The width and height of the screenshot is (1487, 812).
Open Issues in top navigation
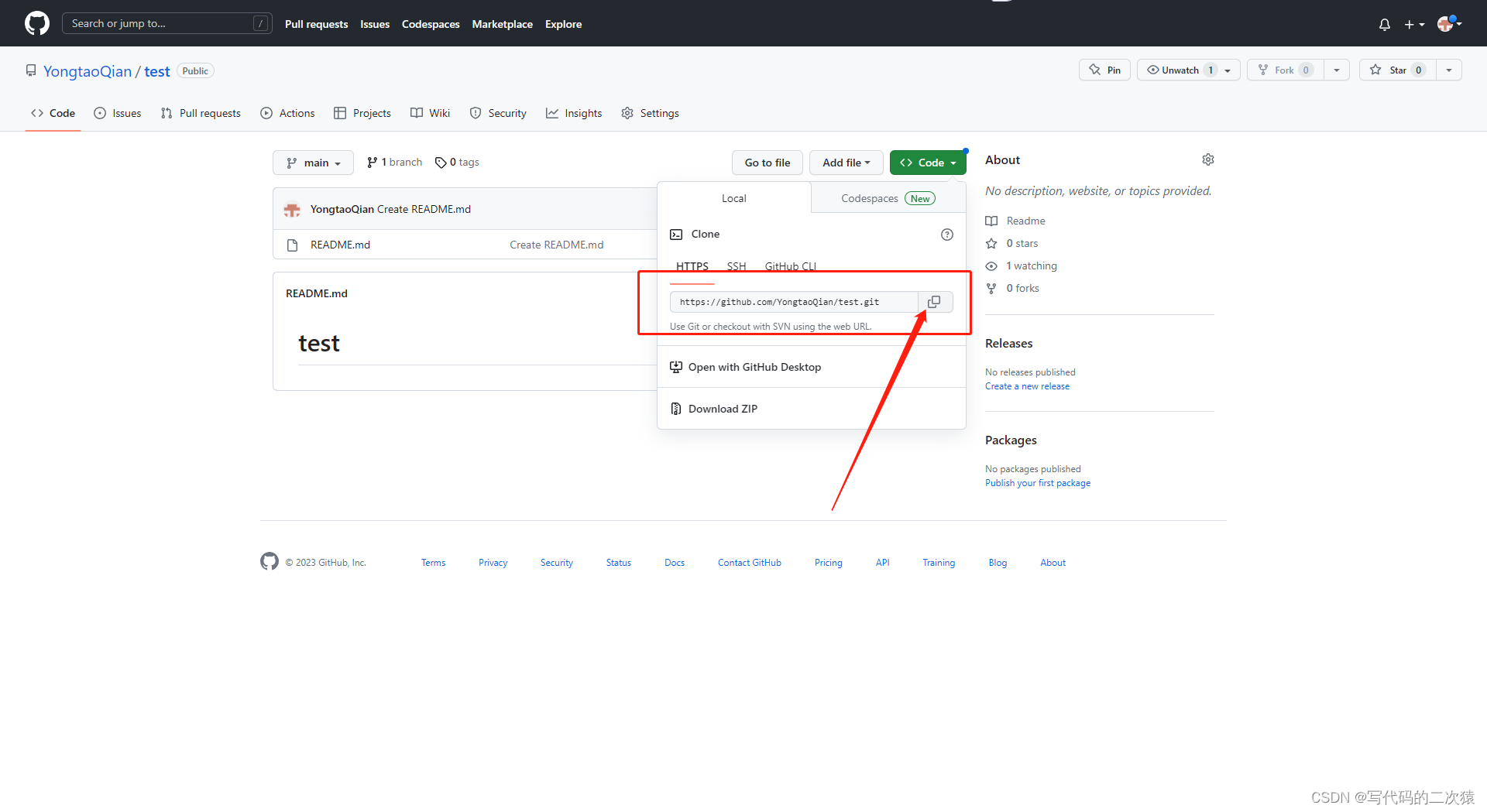(375, 24)
